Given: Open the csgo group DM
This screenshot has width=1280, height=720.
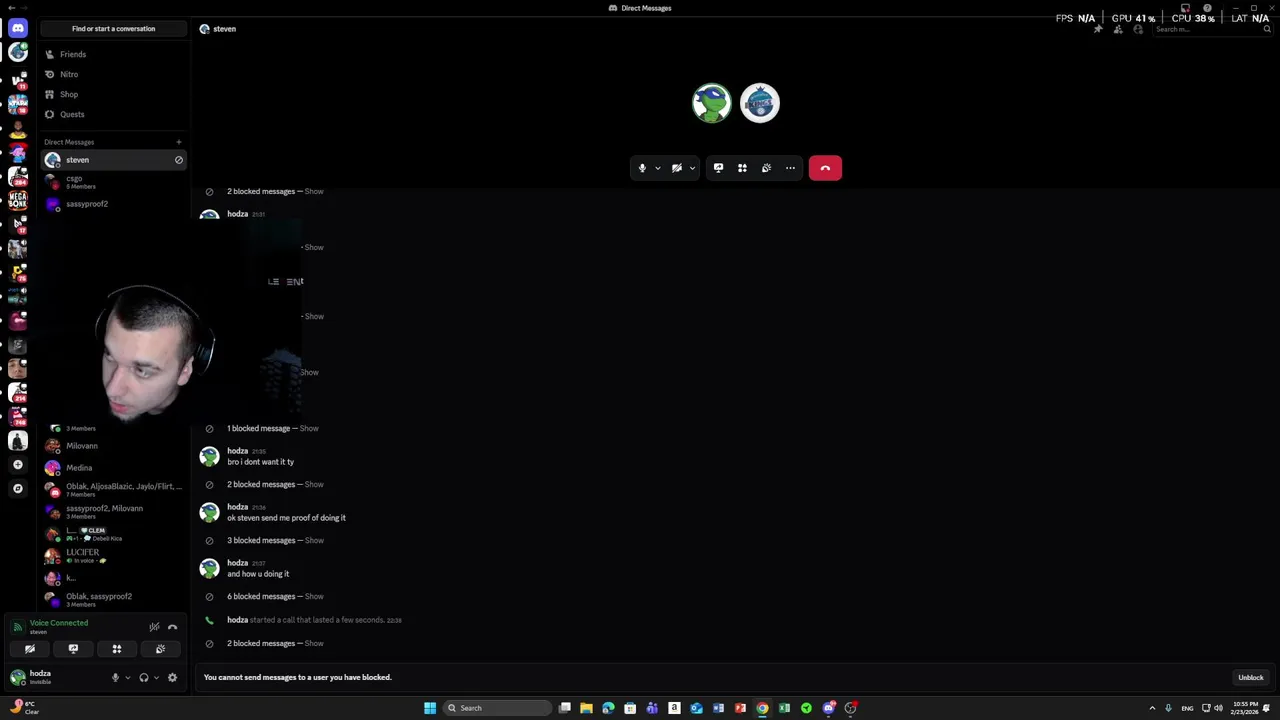Looking at the screenshot, I should 113,182.
